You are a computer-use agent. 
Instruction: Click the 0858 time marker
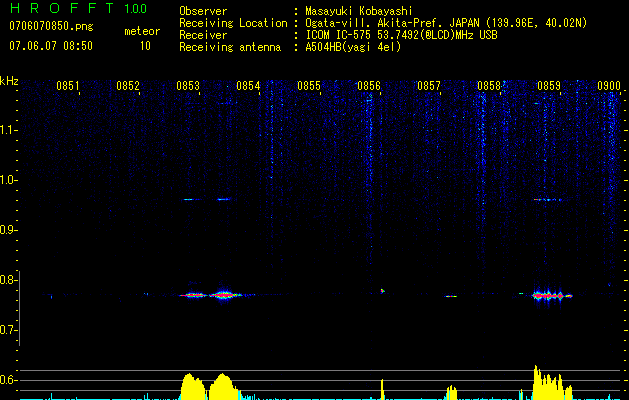click(489, 86)
